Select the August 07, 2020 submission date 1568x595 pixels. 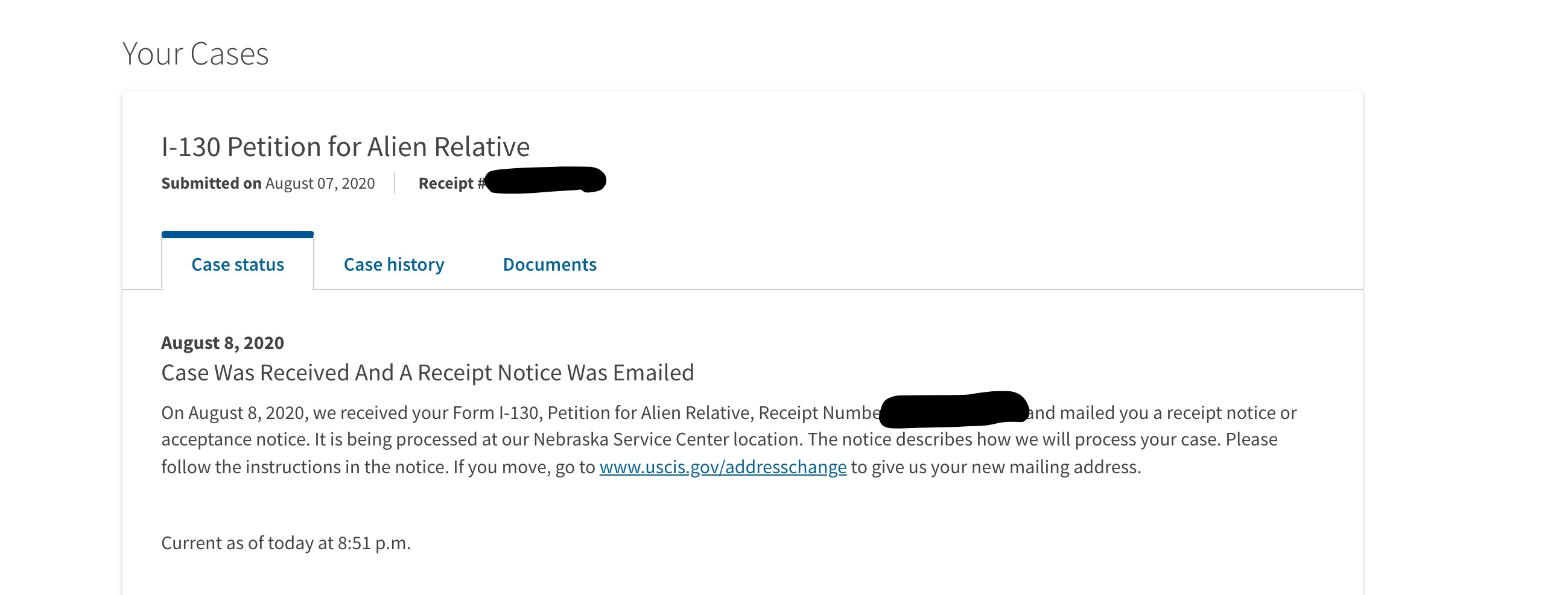pyautogui.click(x=320, y=183)
